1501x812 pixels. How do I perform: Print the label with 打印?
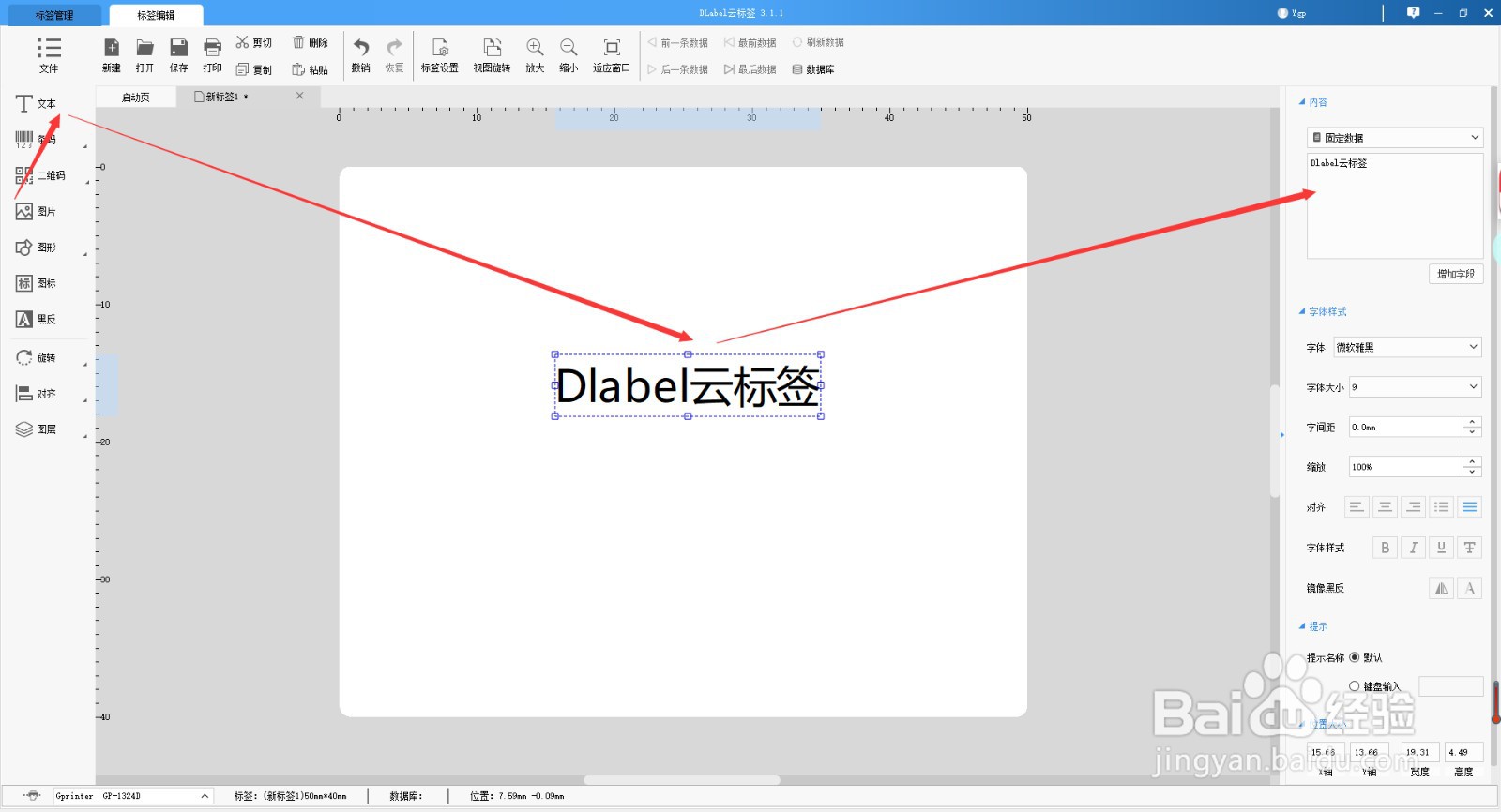point(213,55)
